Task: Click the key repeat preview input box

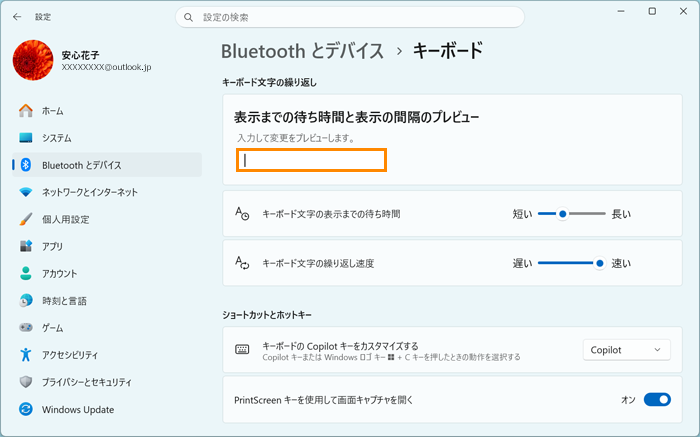Action: click(x=311, y=160)
